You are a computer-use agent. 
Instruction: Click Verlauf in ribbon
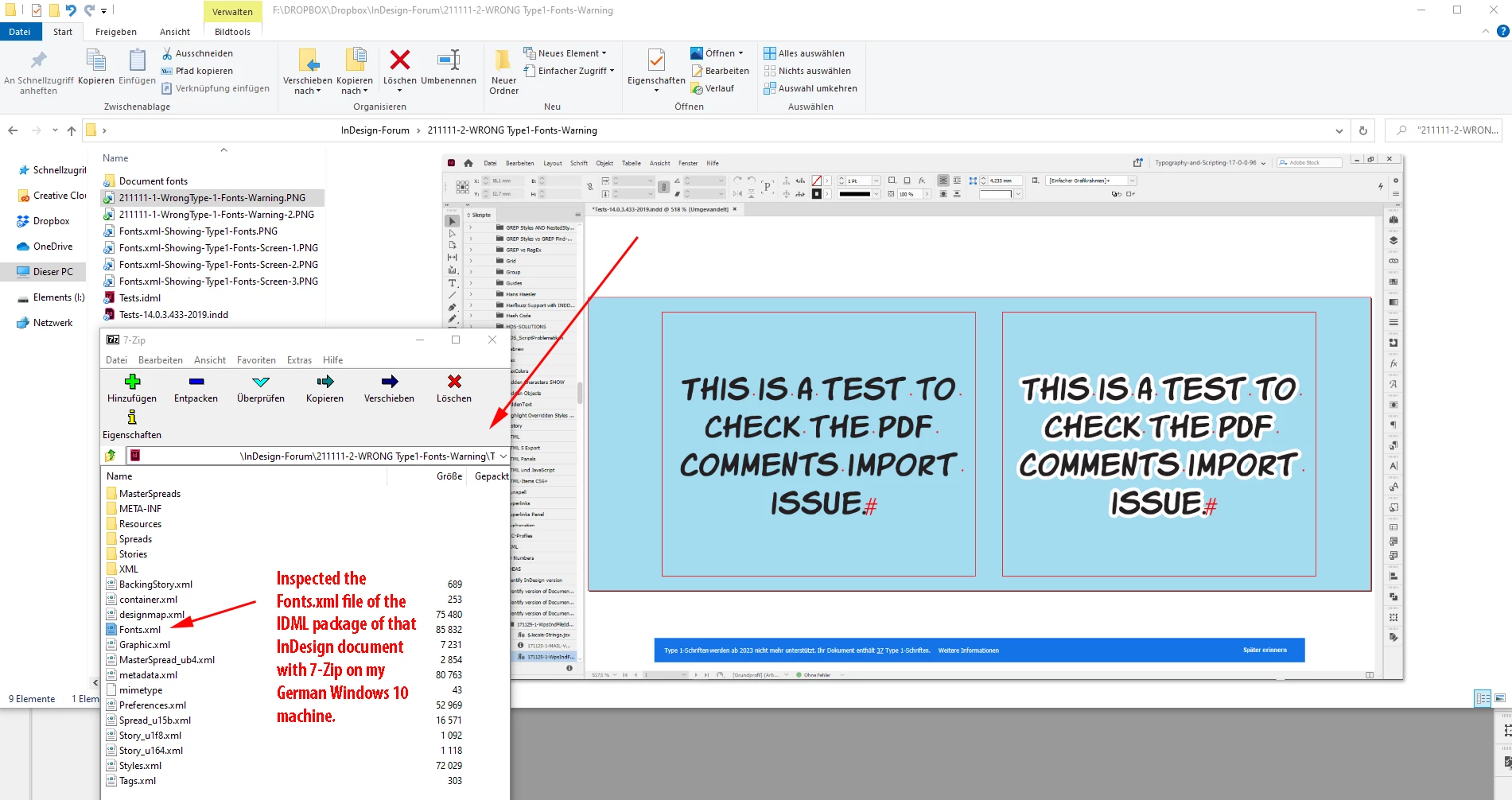(712, 88)
